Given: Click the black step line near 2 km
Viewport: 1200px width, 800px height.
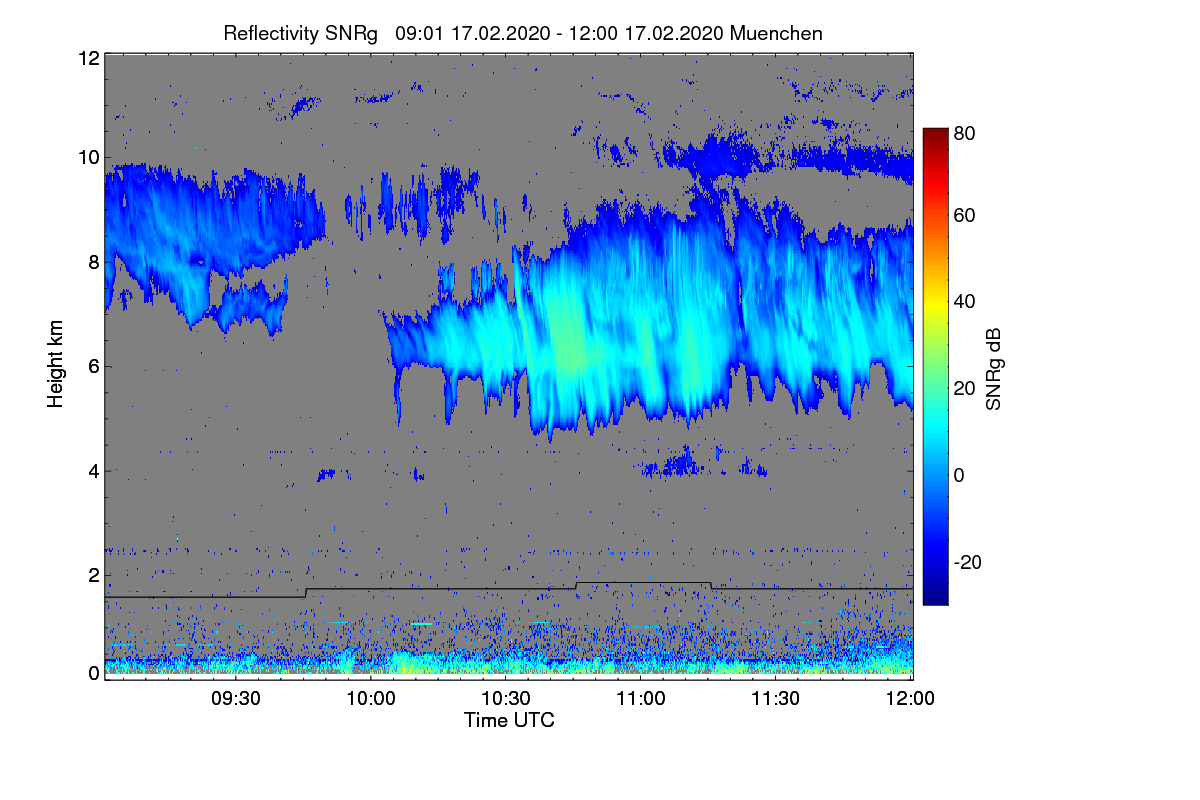Looking at the screenshot, I should point(508,589).
